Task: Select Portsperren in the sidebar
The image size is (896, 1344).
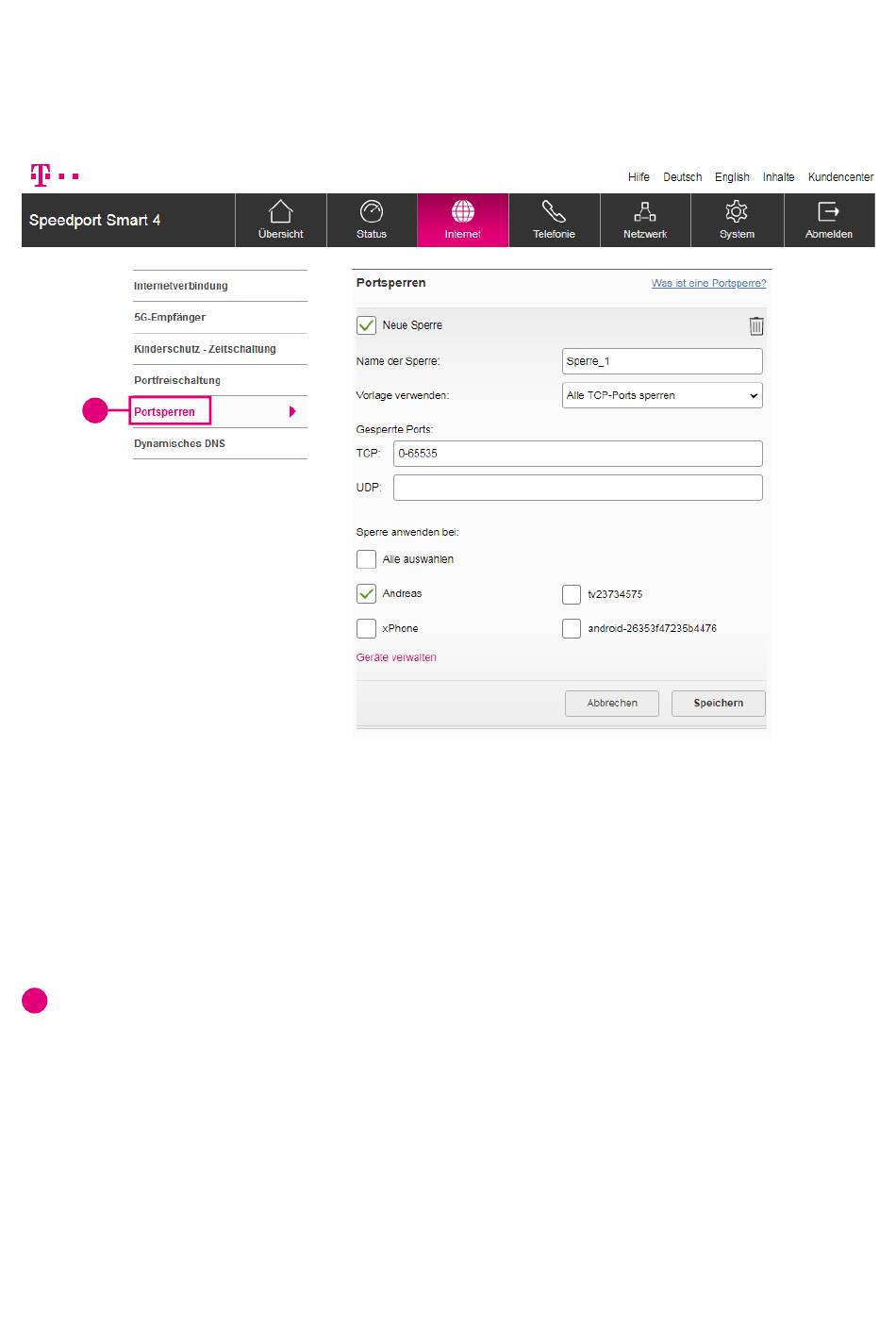Action: [x=164, y=412]
